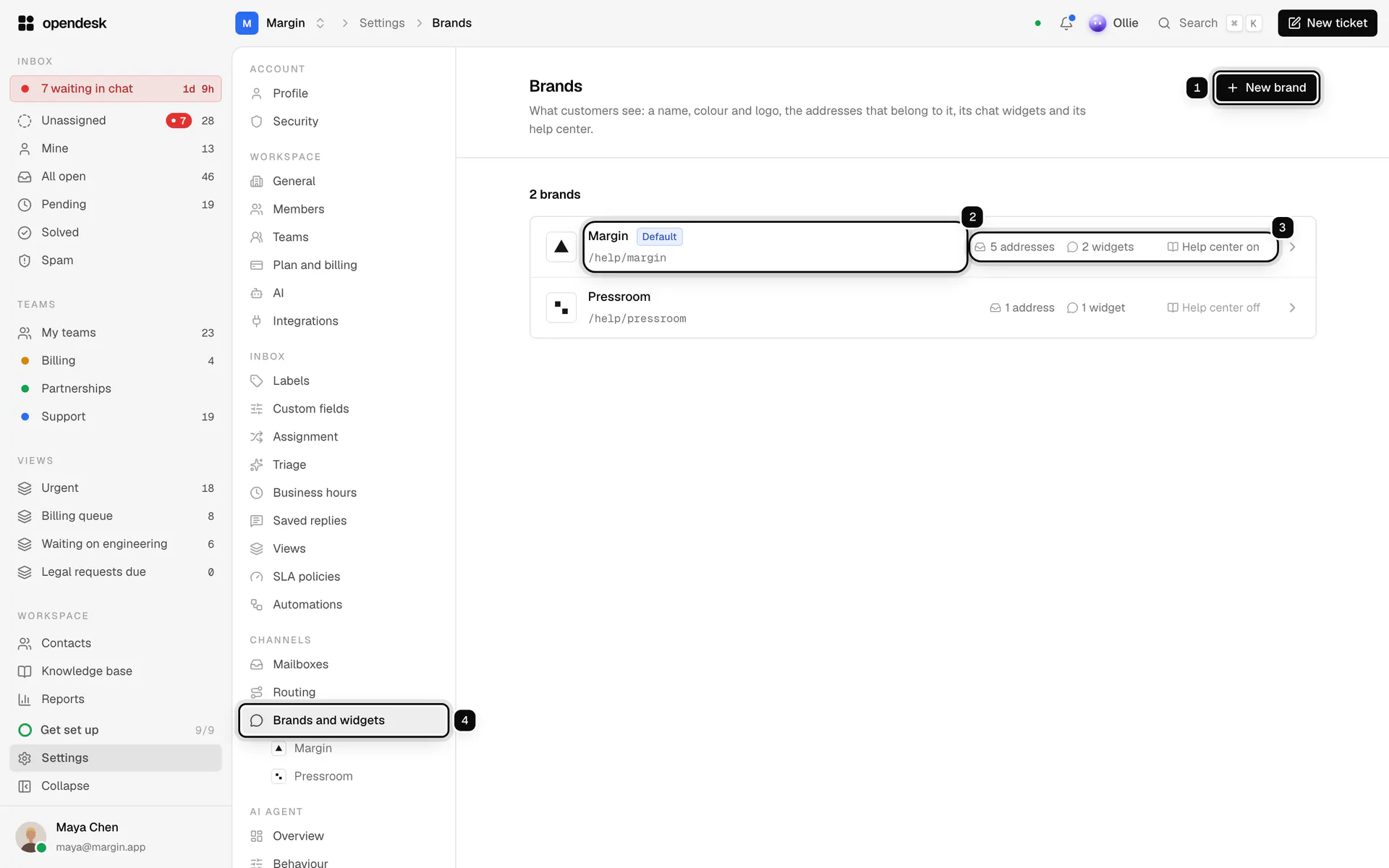Click the AI robot icon
1389x868 pixels.
[256, 293]
